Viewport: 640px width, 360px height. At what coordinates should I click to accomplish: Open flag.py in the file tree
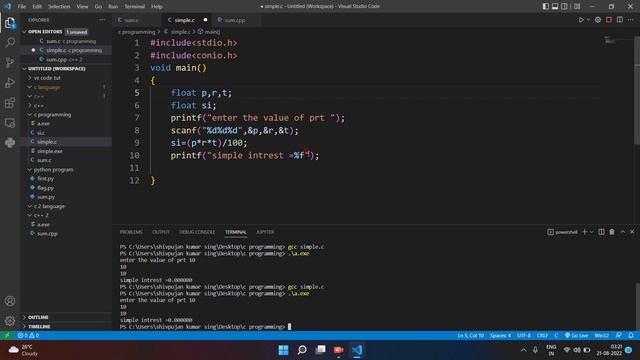click(45, 188)
